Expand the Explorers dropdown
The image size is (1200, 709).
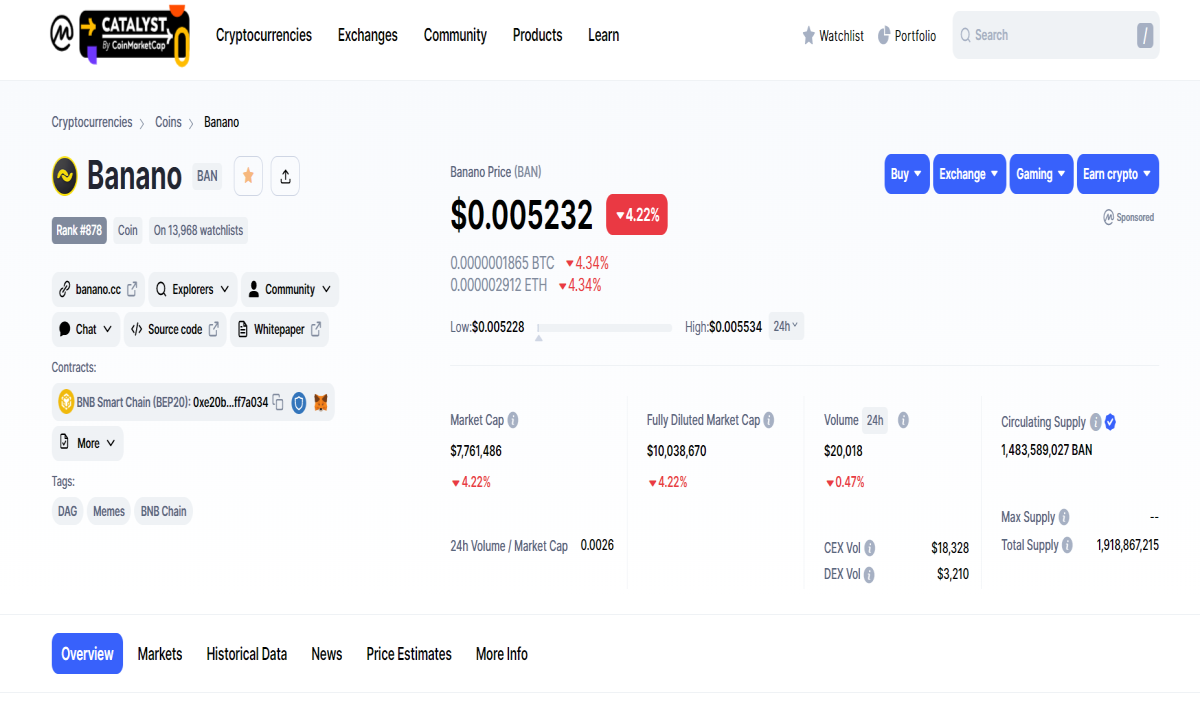(x=193, y=289)
